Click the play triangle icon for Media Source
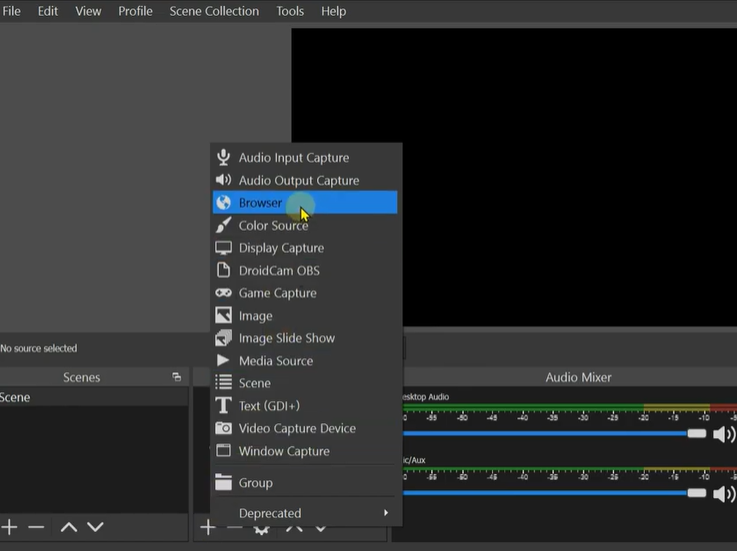This screenshot has height=551, width=737. (x=223, y=360)
